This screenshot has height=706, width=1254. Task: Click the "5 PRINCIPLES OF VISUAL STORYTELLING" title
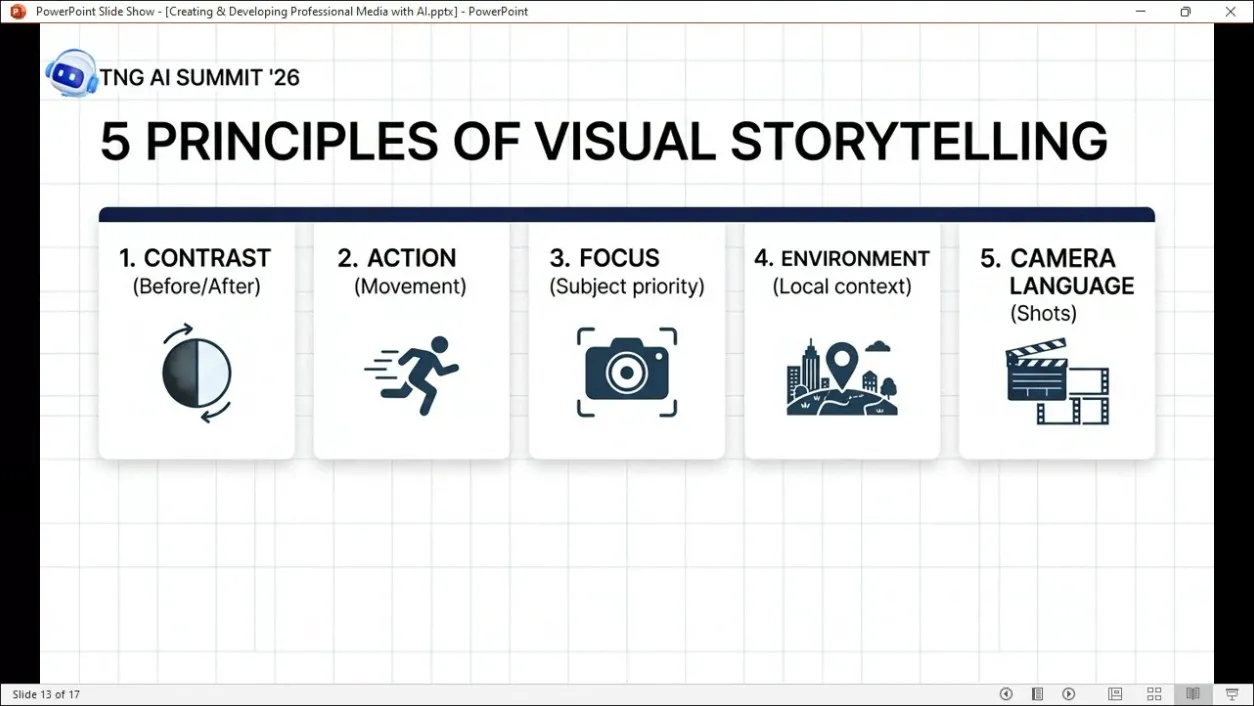(x=604, y=142)
